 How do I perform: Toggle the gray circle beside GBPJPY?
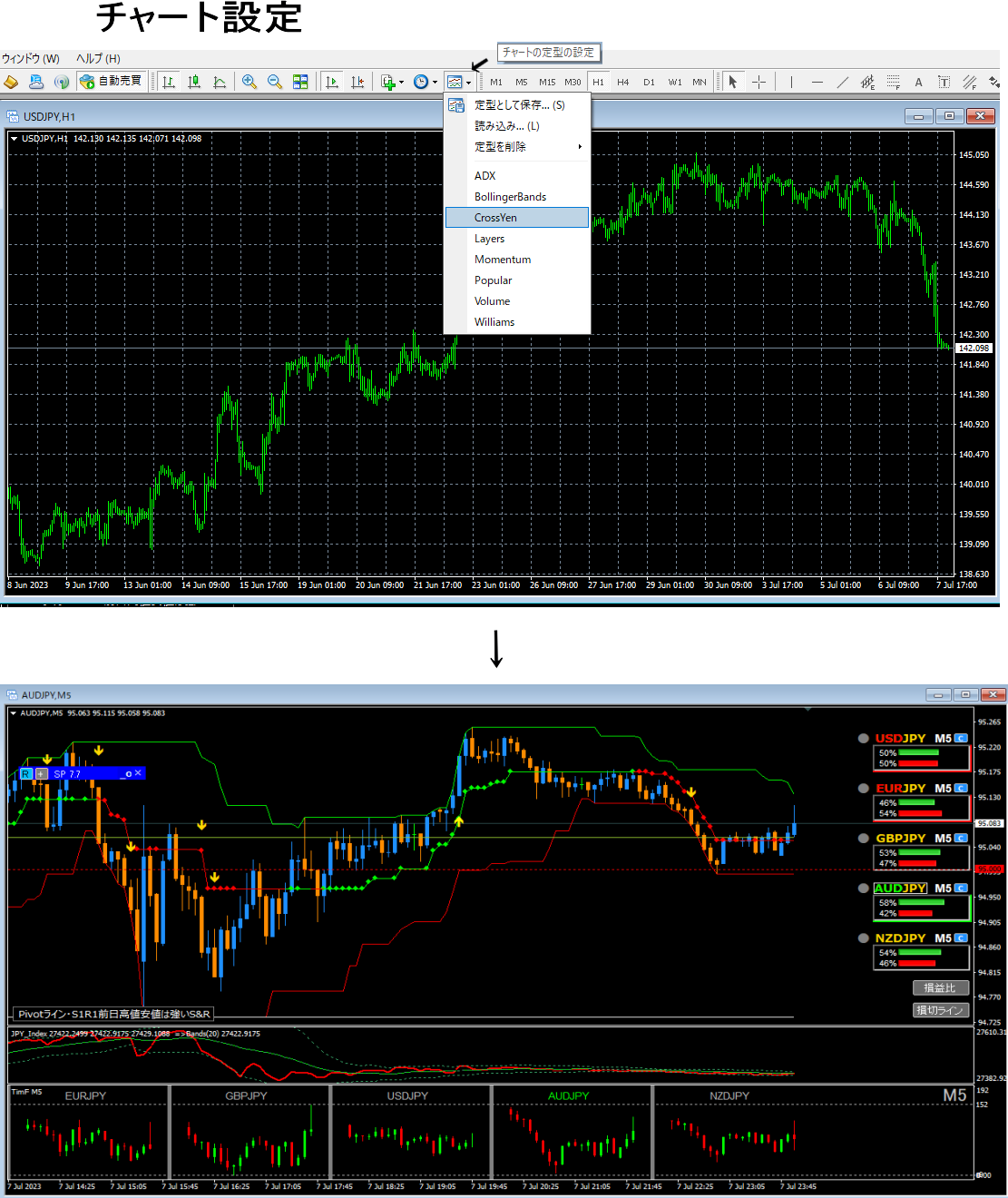pos(864,839)
